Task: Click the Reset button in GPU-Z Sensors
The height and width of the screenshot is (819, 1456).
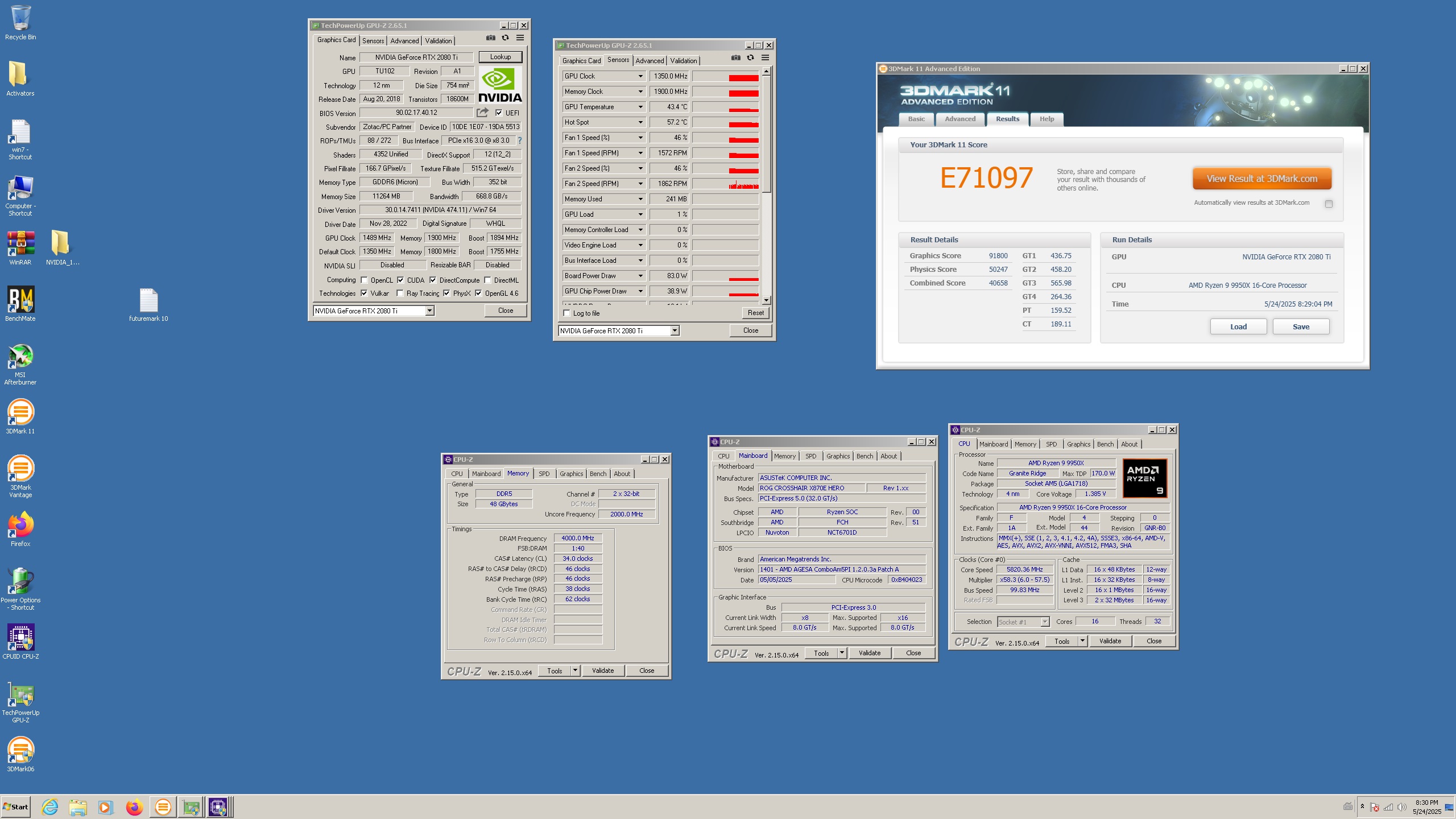Action: (755, 313)
